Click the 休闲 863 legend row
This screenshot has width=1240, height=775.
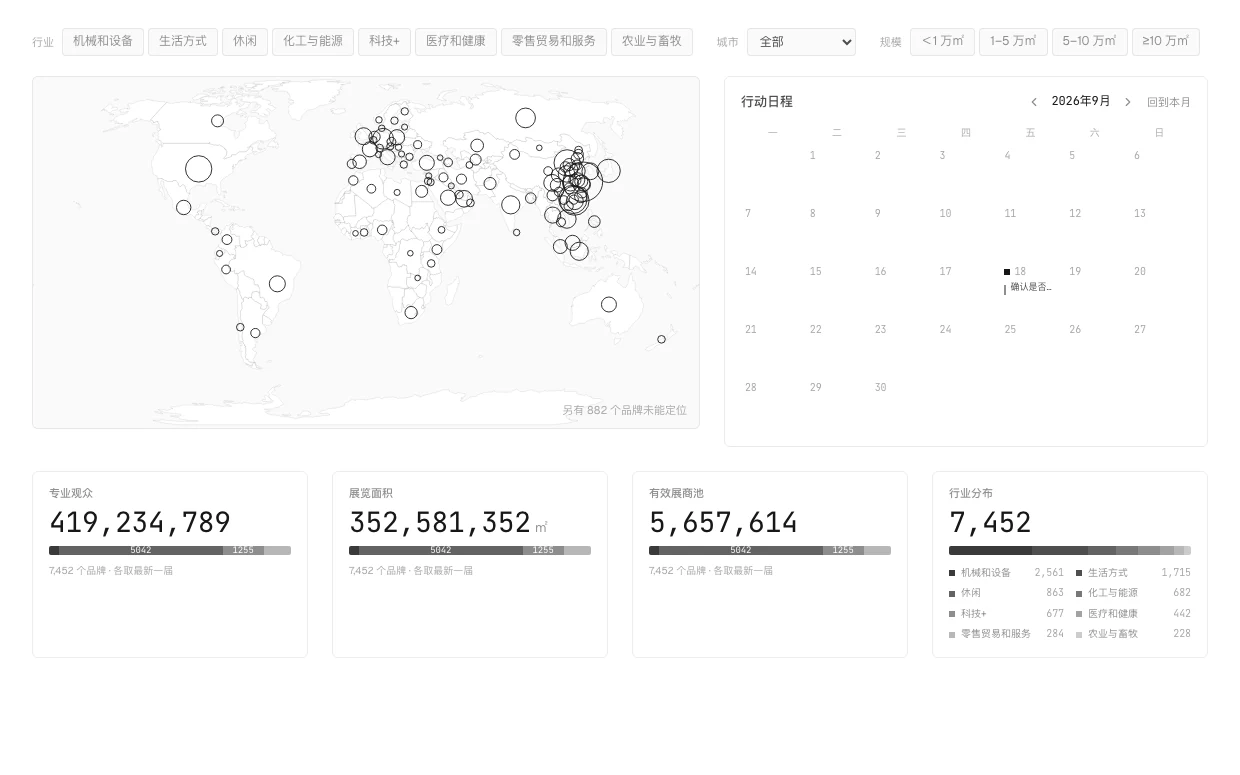click(x=1006, y=593)
